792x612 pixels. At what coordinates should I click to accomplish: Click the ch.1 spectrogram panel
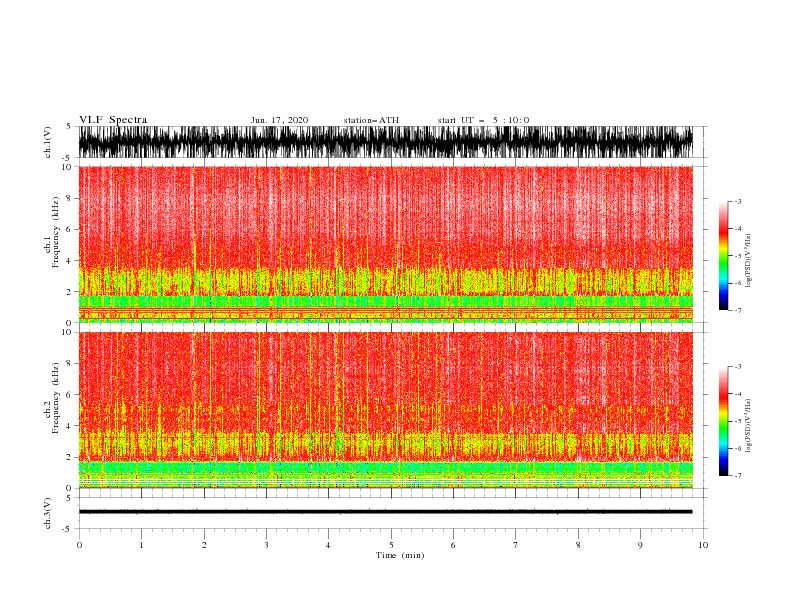[385, 244]
